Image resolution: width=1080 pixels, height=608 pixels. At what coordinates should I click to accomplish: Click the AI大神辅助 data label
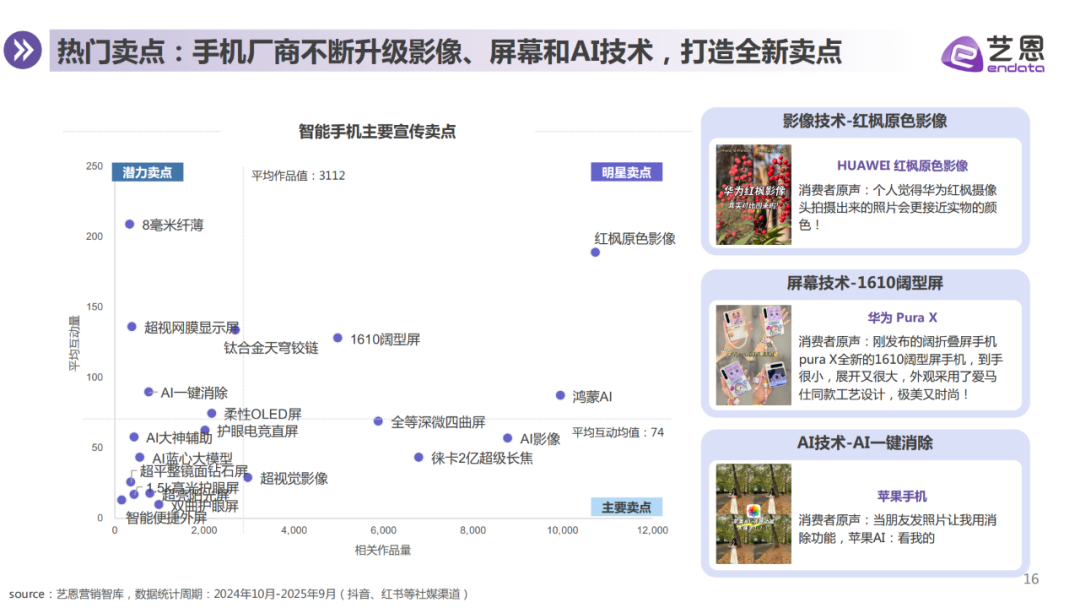(x=179, y=438)
